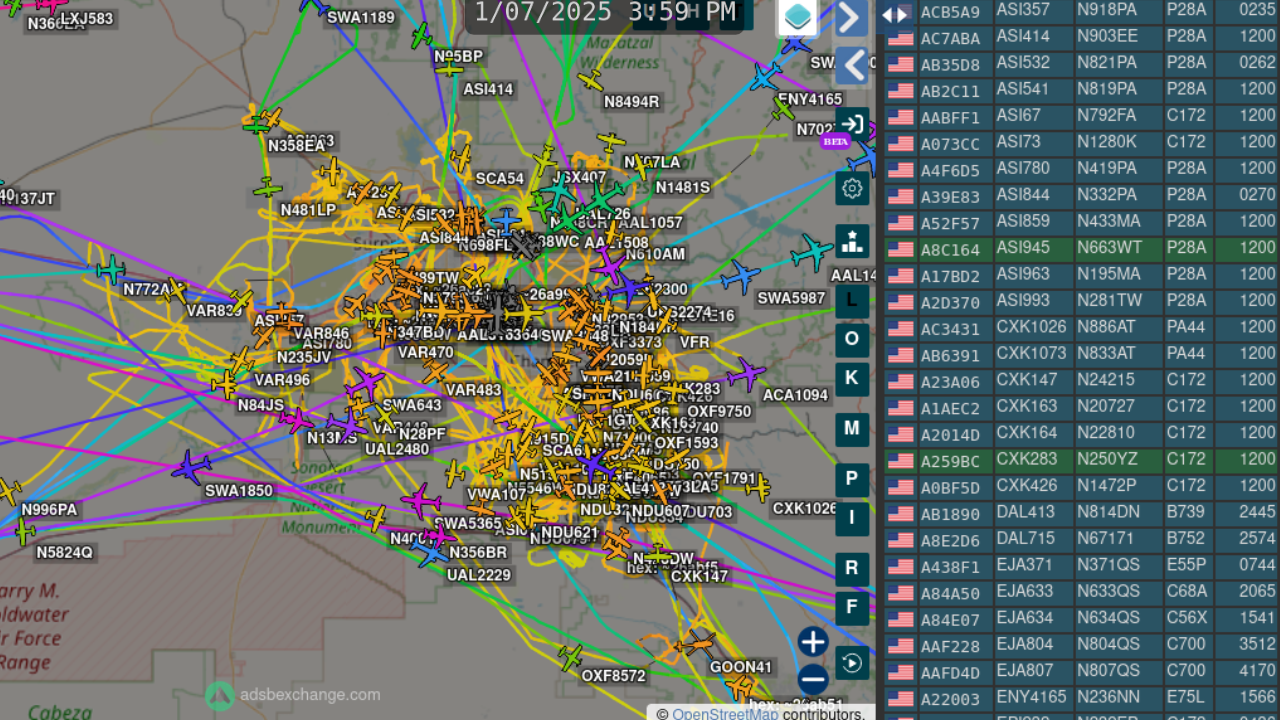The image size is (1280, 720).
Task: Click registration N821PA in the table
Action: click(1107, 63)
